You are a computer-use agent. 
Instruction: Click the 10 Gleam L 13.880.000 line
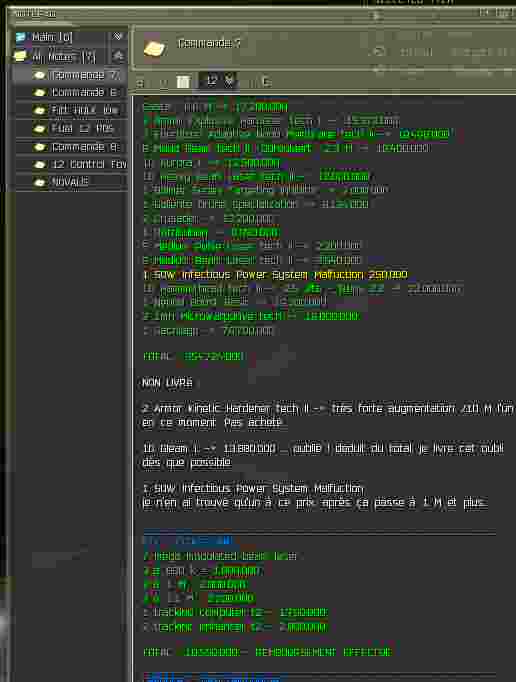coord(323,448)
